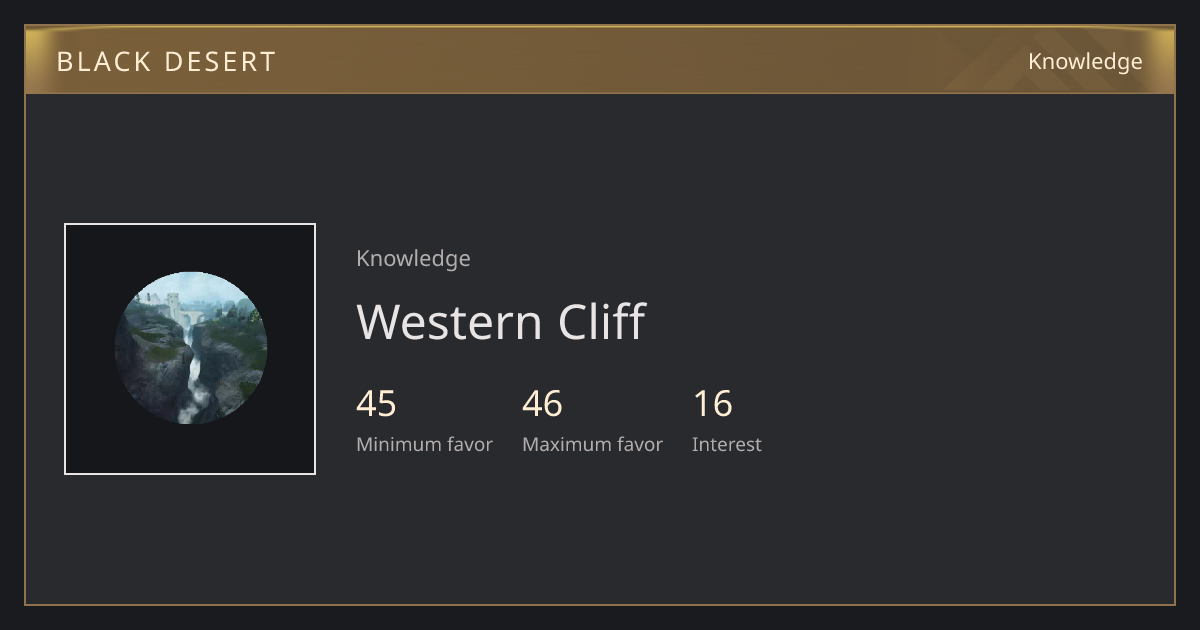
Task: Select the maximum favor value 46
Action: click(x=542, y=404)
